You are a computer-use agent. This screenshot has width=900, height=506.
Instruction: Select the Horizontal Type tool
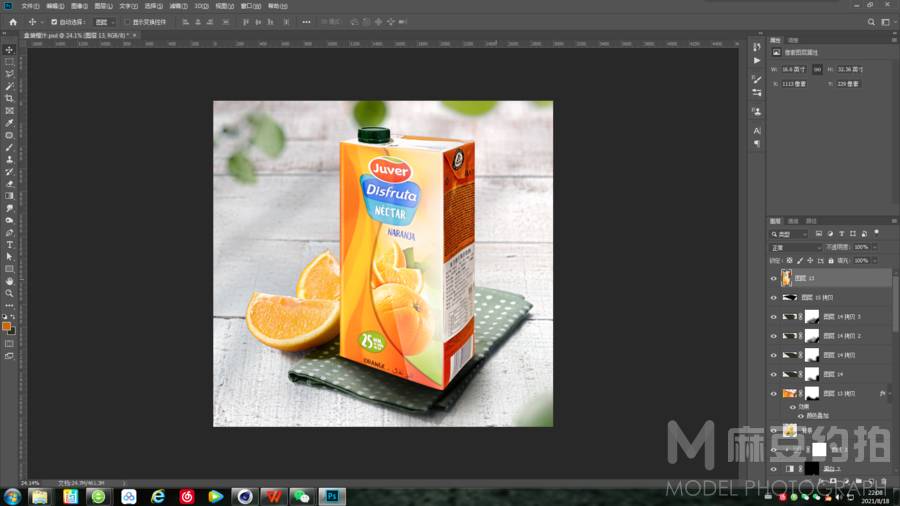point(9,245)
